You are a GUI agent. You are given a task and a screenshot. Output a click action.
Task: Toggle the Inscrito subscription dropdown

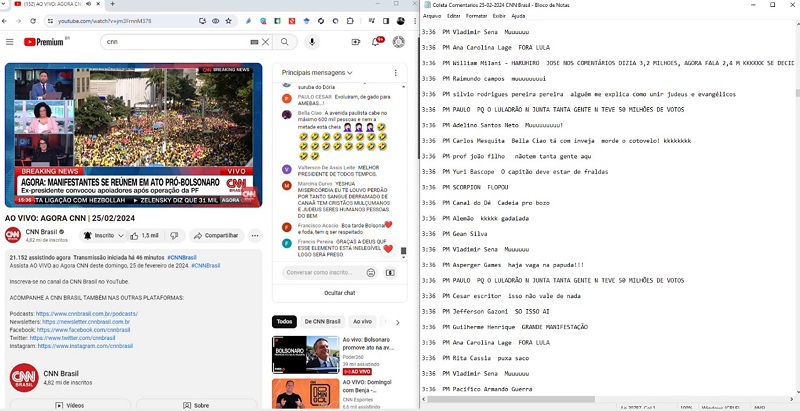point(102,236)
